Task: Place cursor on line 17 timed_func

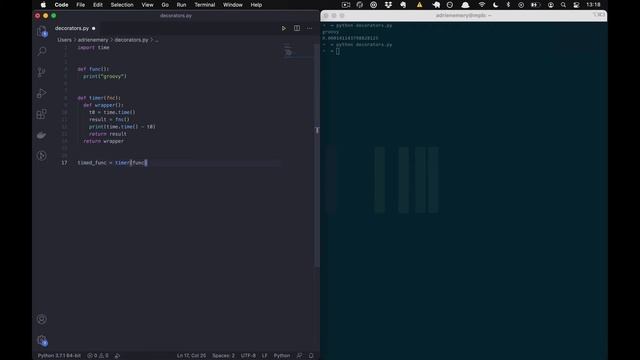Action: pos(92,162)
